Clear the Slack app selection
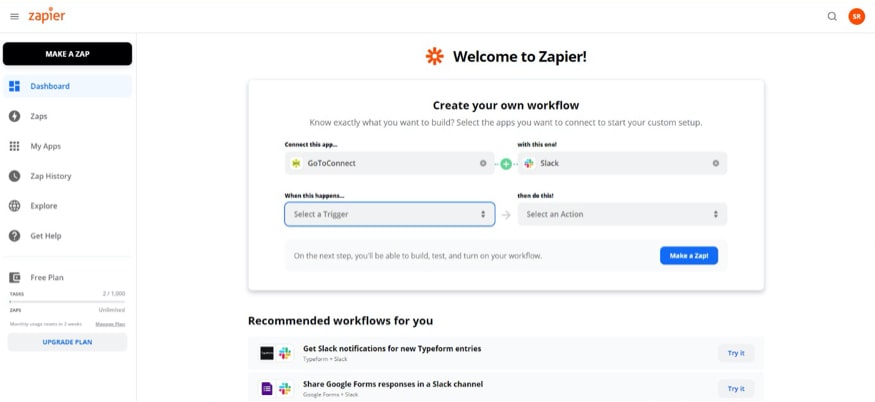The image size is (875, 402). (716, 163)
